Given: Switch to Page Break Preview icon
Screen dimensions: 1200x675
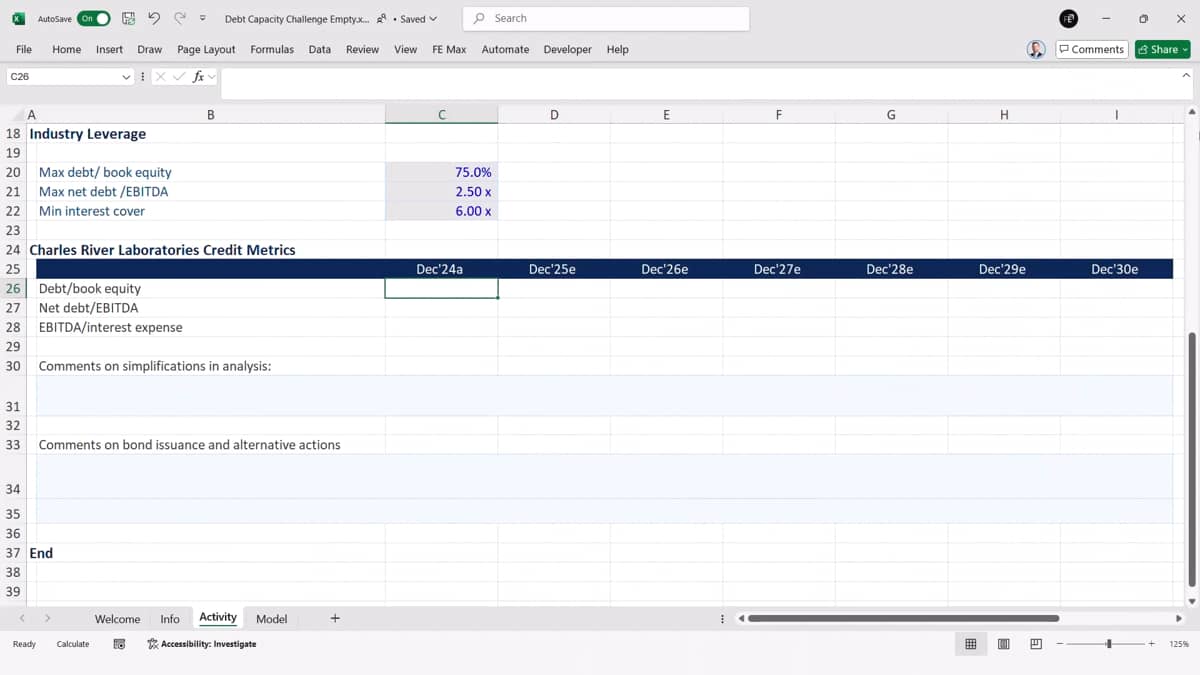Looking at the screenshot, I should click(x=1036, y=644).
